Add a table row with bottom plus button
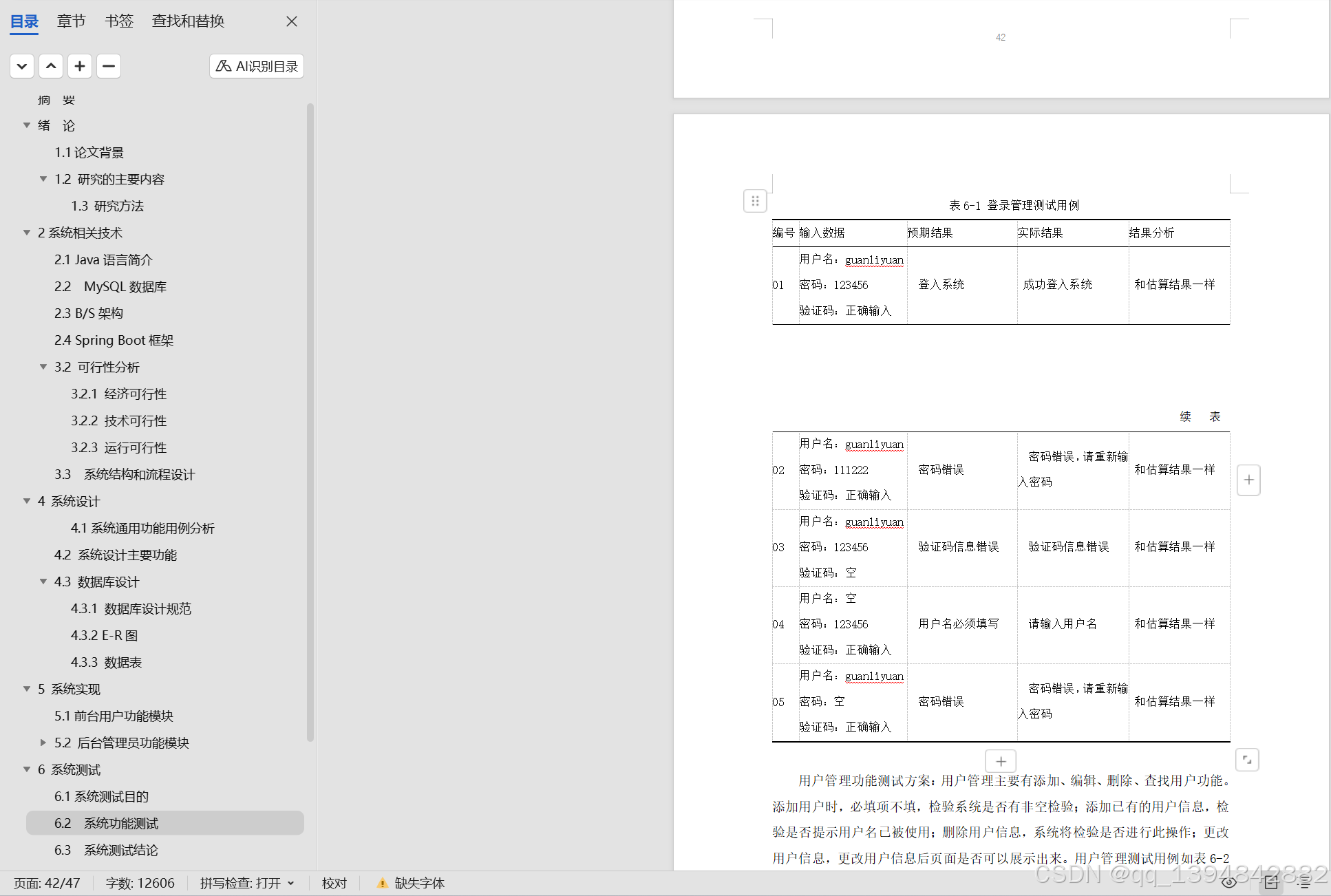The height and width of the screenshot is (896, 1331). pos(1001,761)
